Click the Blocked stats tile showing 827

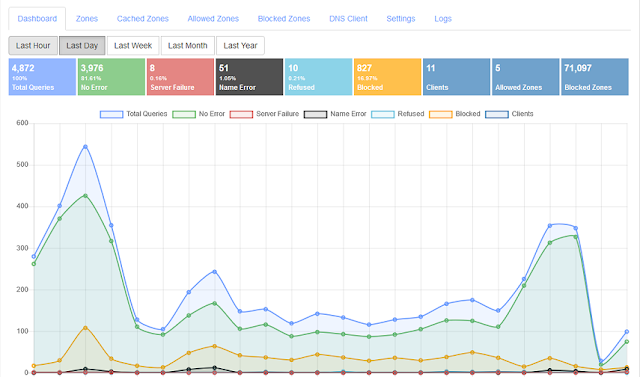(387, 77)
